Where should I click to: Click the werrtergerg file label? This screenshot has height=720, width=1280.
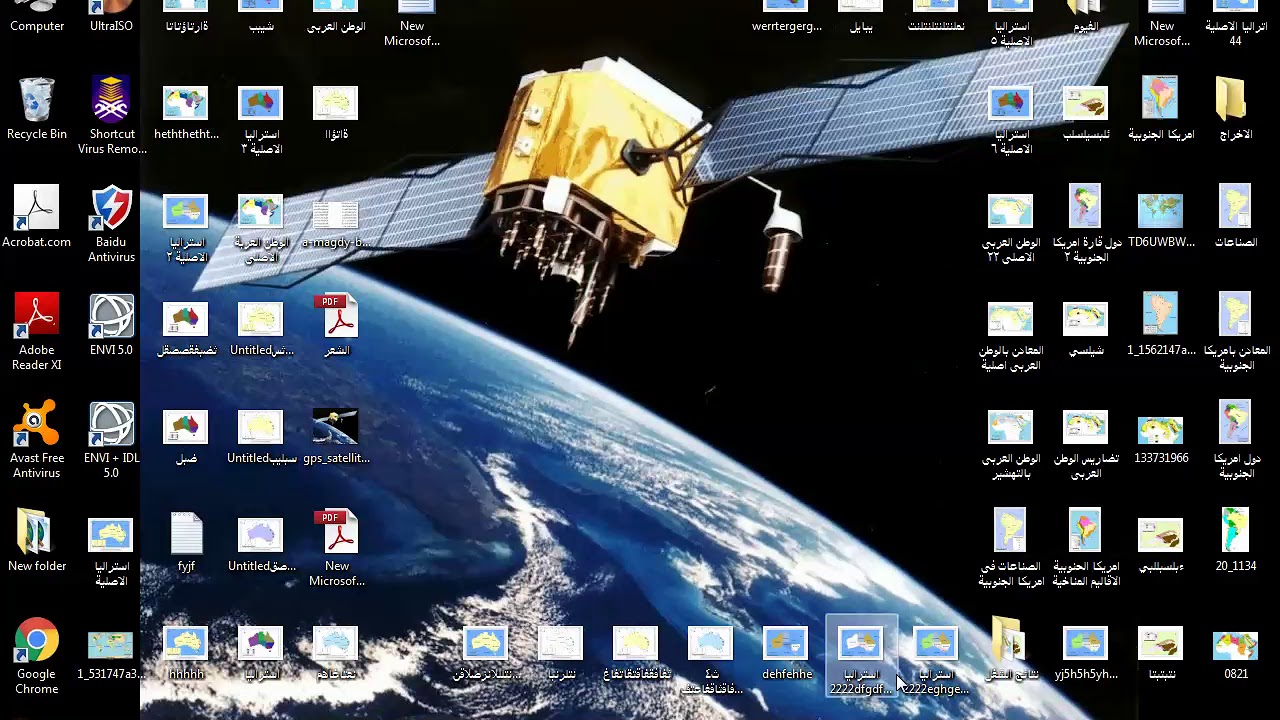pos(787,26)
